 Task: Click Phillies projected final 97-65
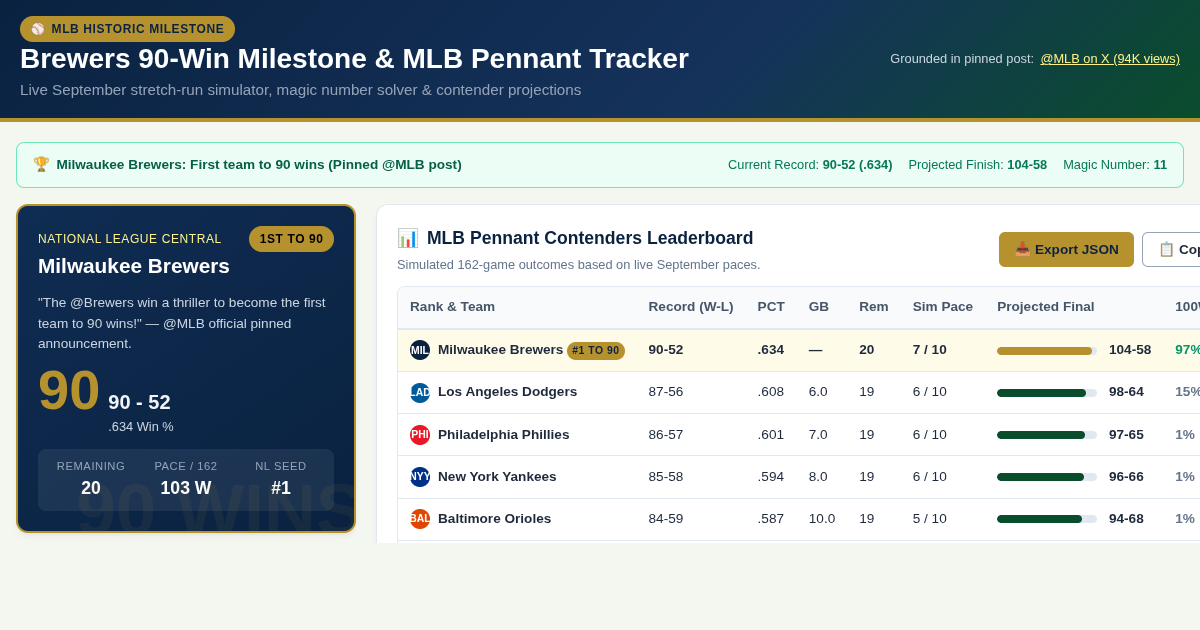[1126, 435]
